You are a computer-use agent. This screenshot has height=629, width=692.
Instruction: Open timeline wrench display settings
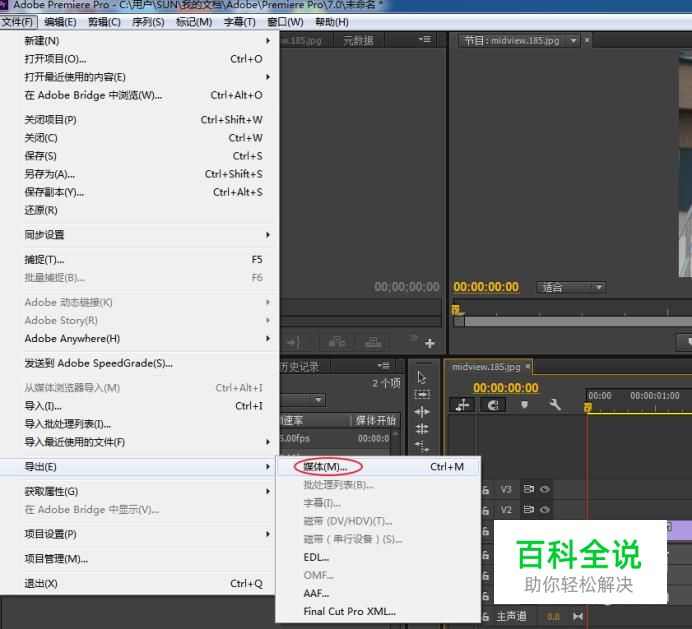click(554, 405)
